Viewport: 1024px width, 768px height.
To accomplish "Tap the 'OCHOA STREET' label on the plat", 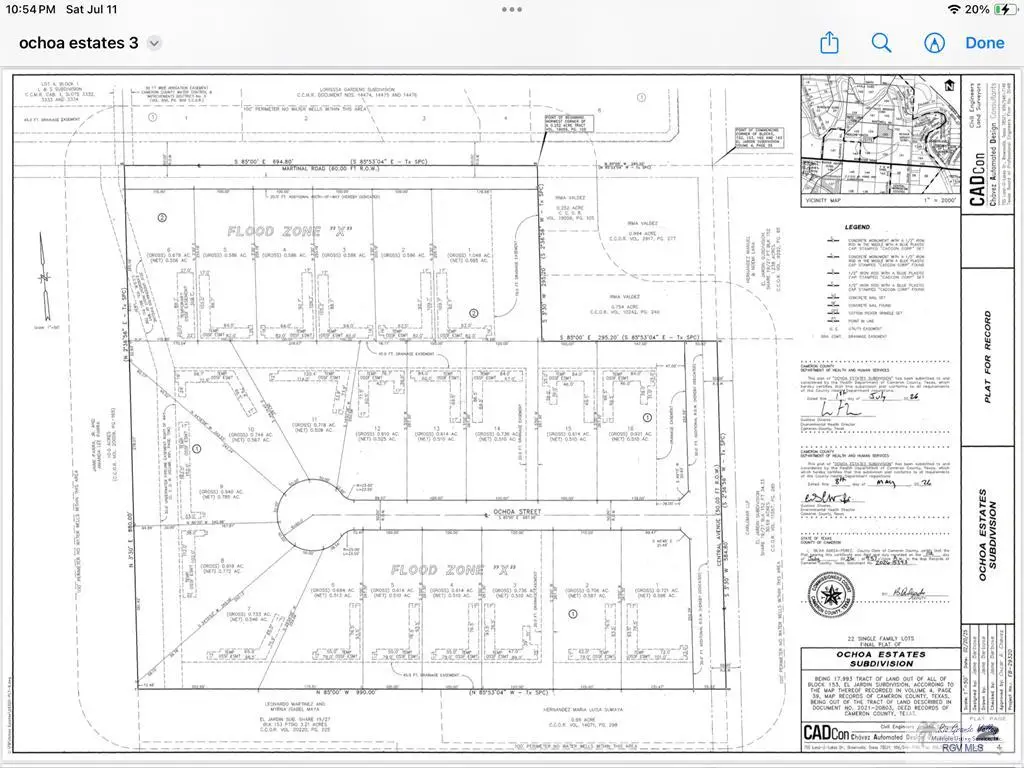I will coord(517,511).
